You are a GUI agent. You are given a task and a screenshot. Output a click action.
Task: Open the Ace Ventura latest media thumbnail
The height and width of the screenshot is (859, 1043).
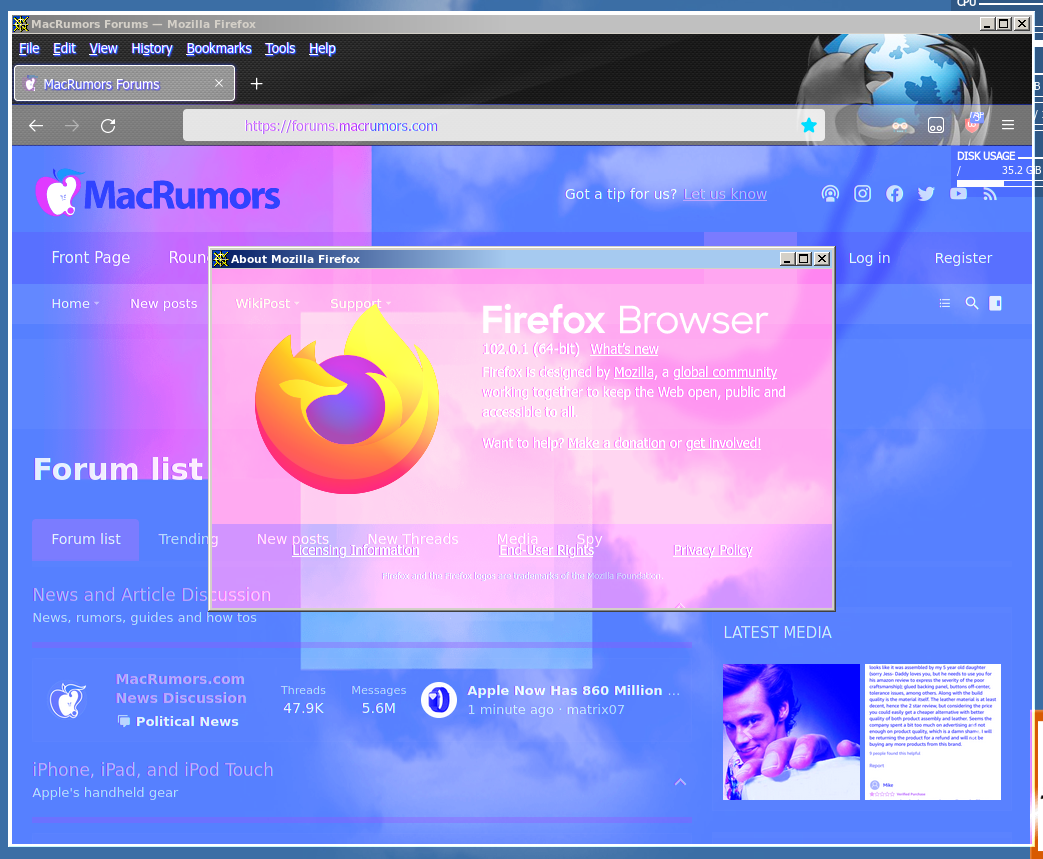(791, 732)
